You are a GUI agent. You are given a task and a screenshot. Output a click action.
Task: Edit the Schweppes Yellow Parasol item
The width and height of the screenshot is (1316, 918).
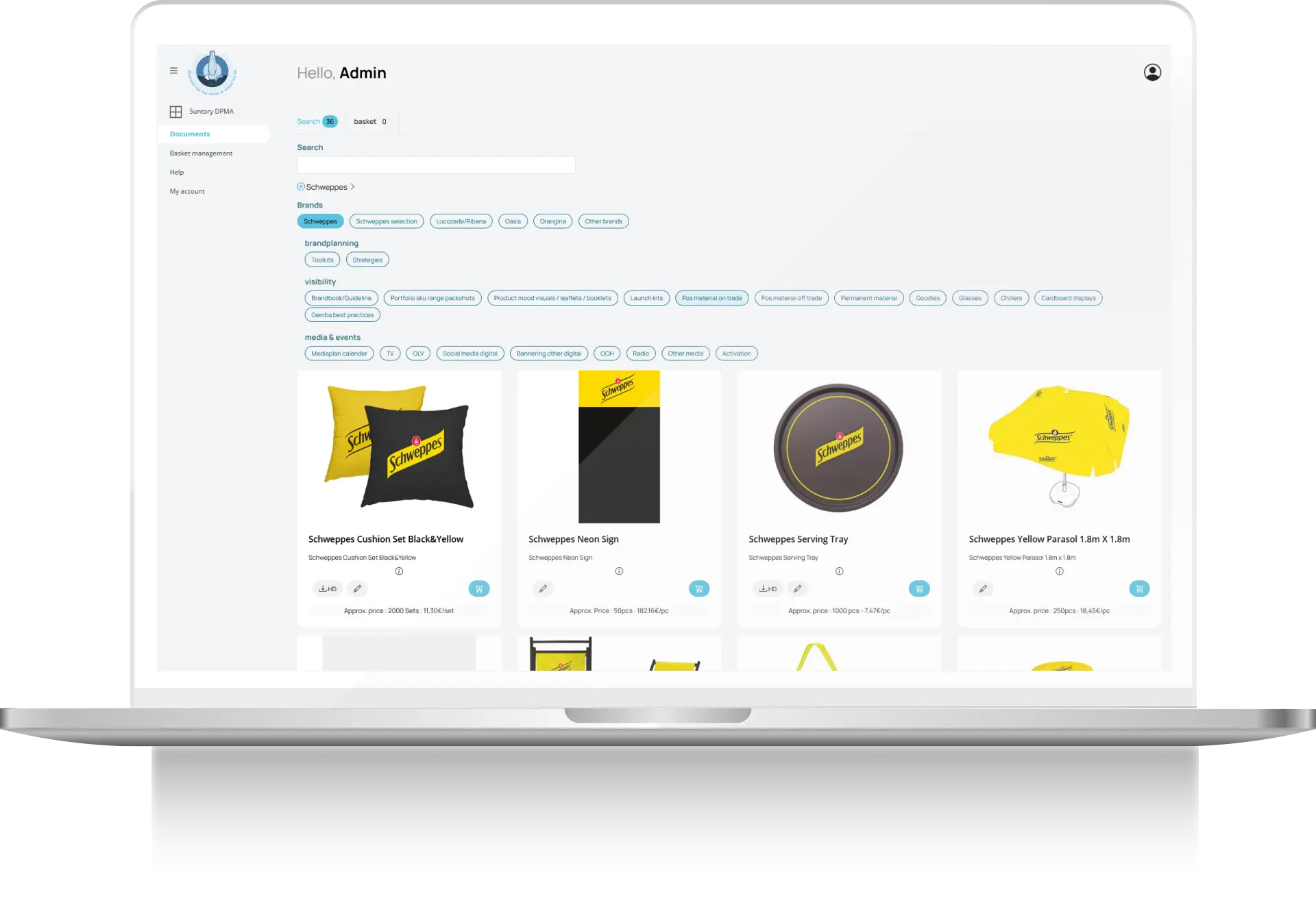pyautogui.click(x=983, y=588)
